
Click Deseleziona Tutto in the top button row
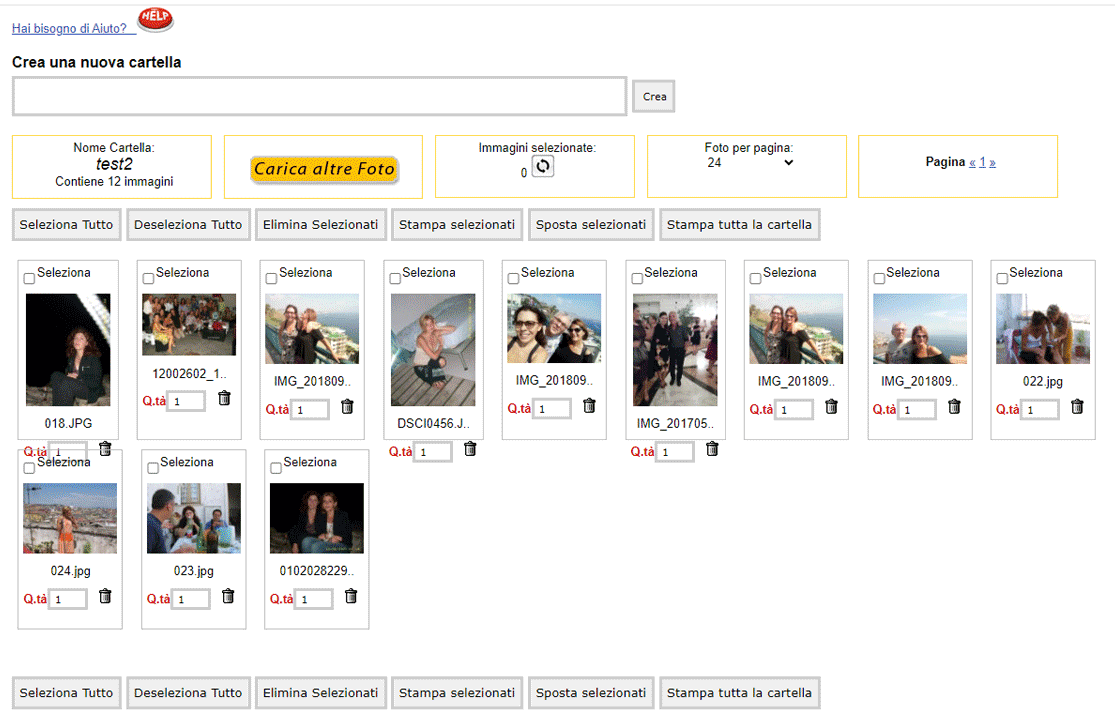click(x=188, y=225)
